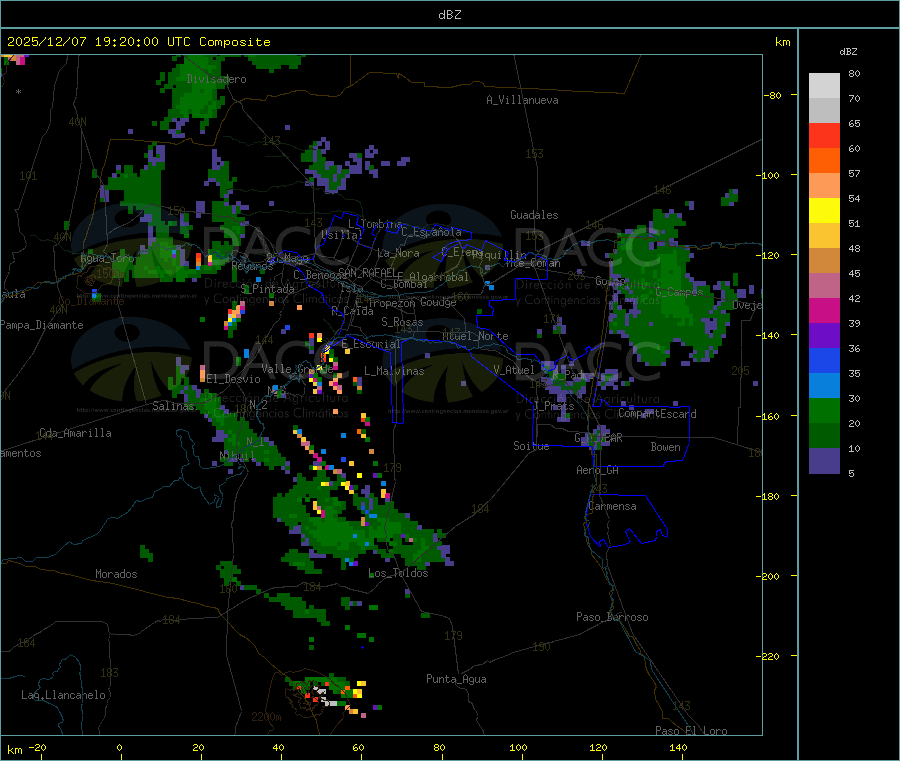Click the Atuel_Norte label

point(475,336)
